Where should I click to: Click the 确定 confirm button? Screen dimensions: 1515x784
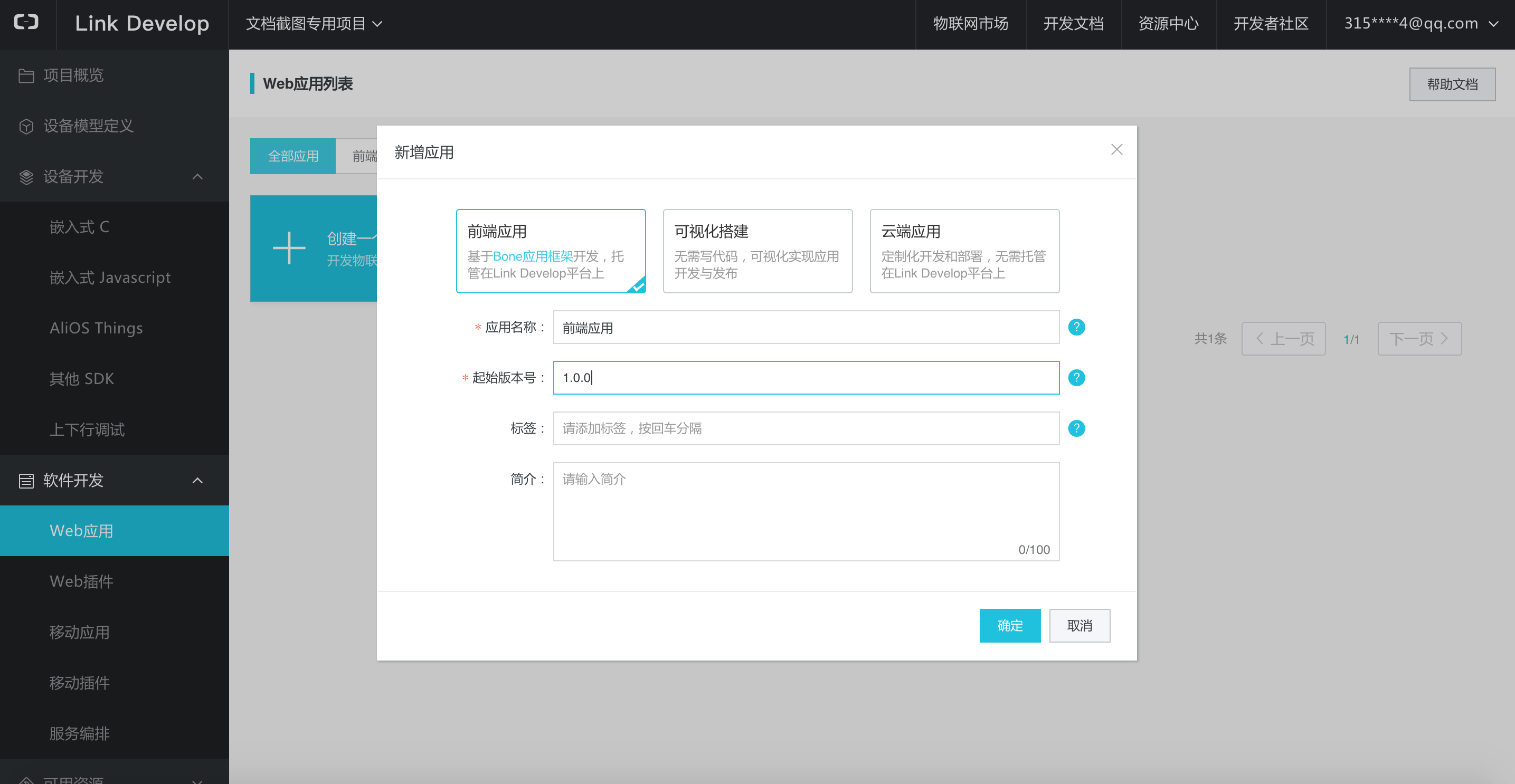1009,625
